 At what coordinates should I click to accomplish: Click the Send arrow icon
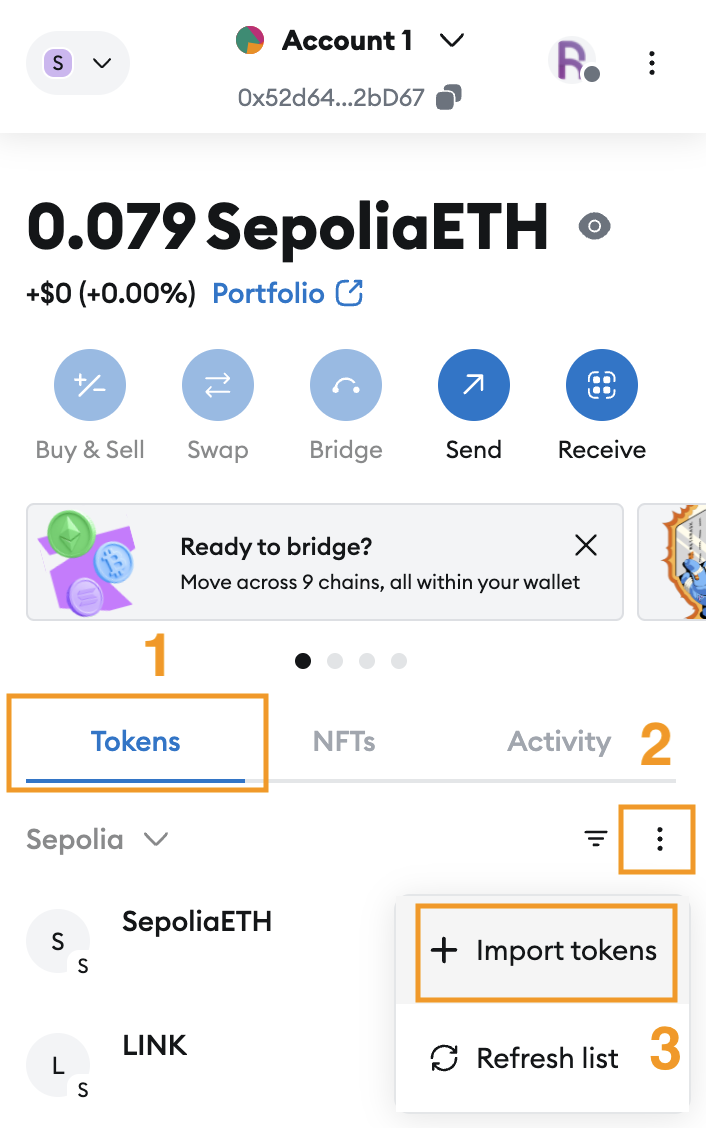coord(474,385)
